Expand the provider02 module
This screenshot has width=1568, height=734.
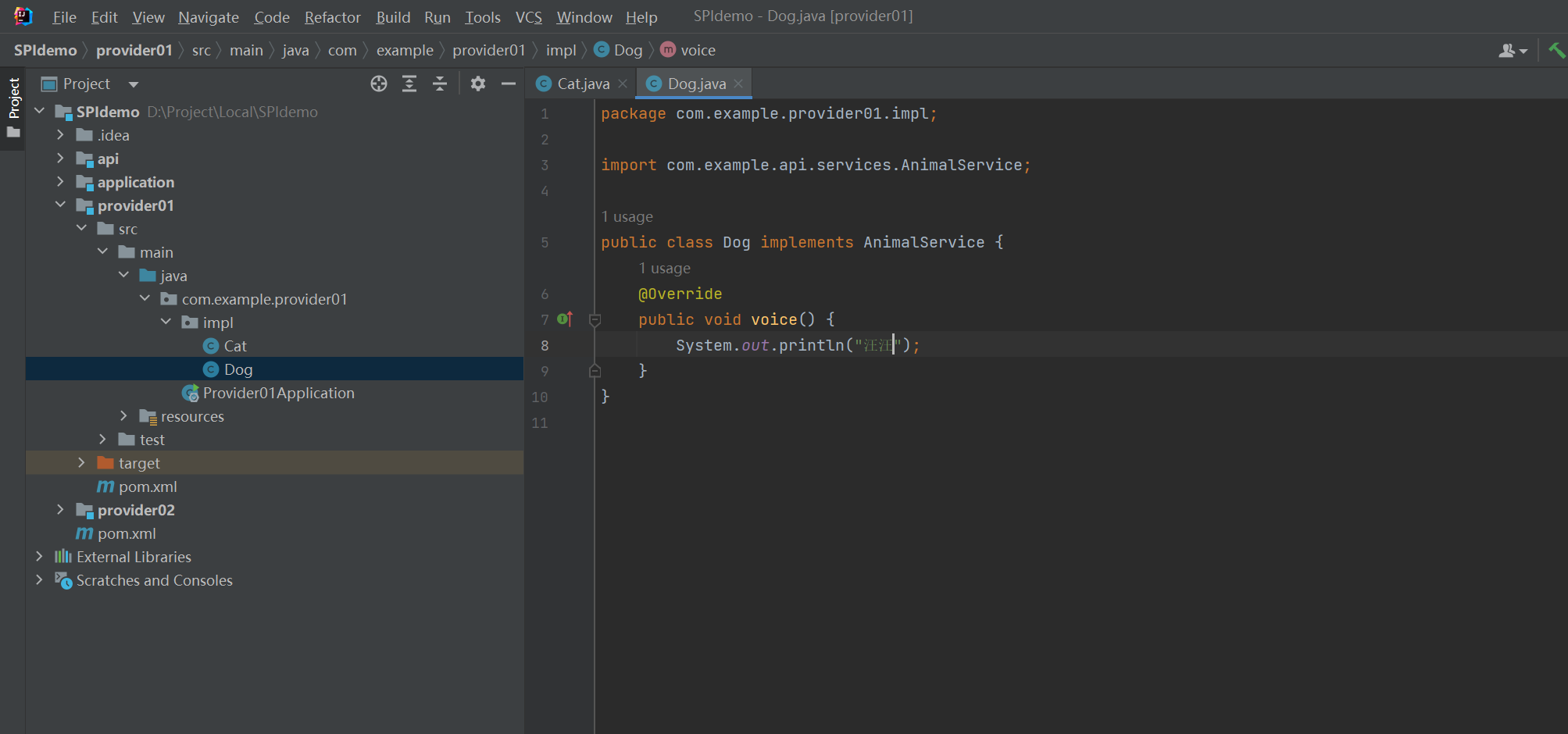tap(60, 509)
